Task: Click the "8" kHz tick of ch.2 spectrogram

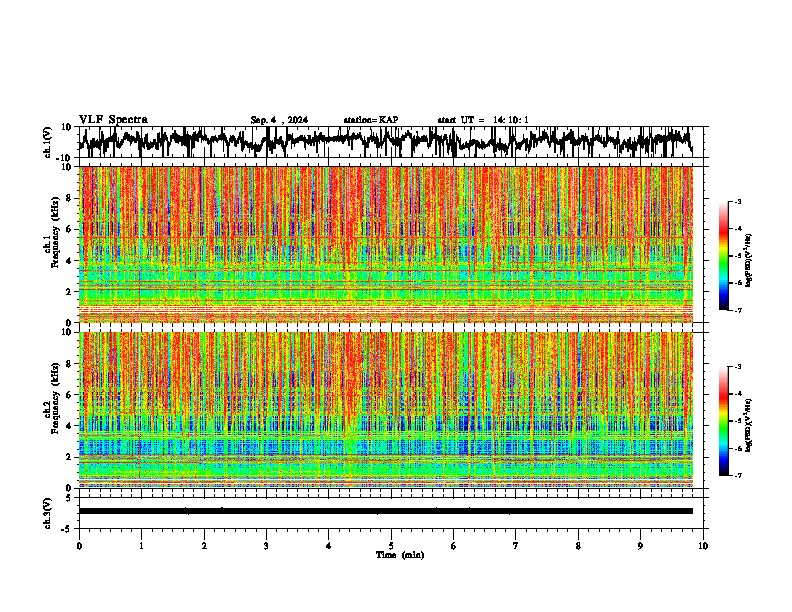Action: pyautogui.click(x=69, y=364)
